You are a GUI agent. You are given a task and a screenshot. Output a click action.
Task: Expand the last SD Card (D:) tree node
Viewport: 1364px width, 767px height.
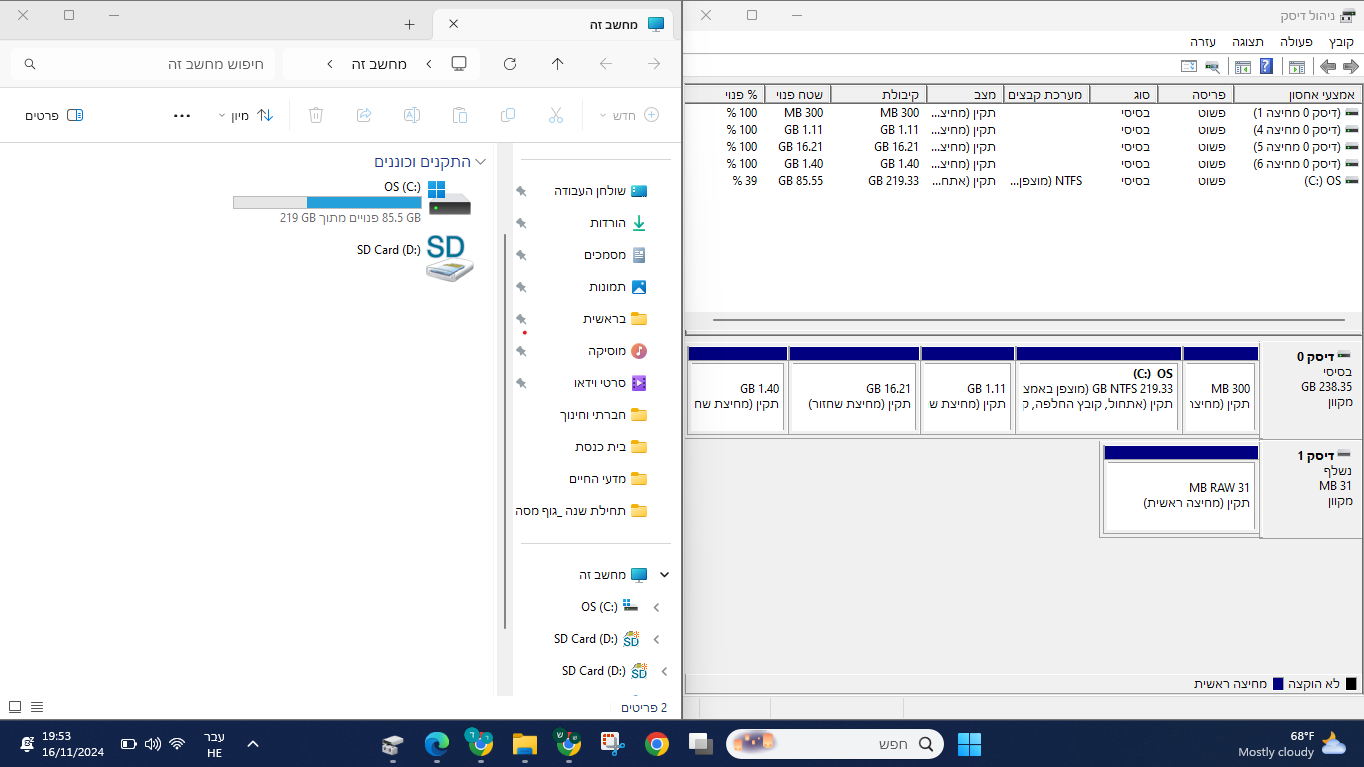[664, 671]
